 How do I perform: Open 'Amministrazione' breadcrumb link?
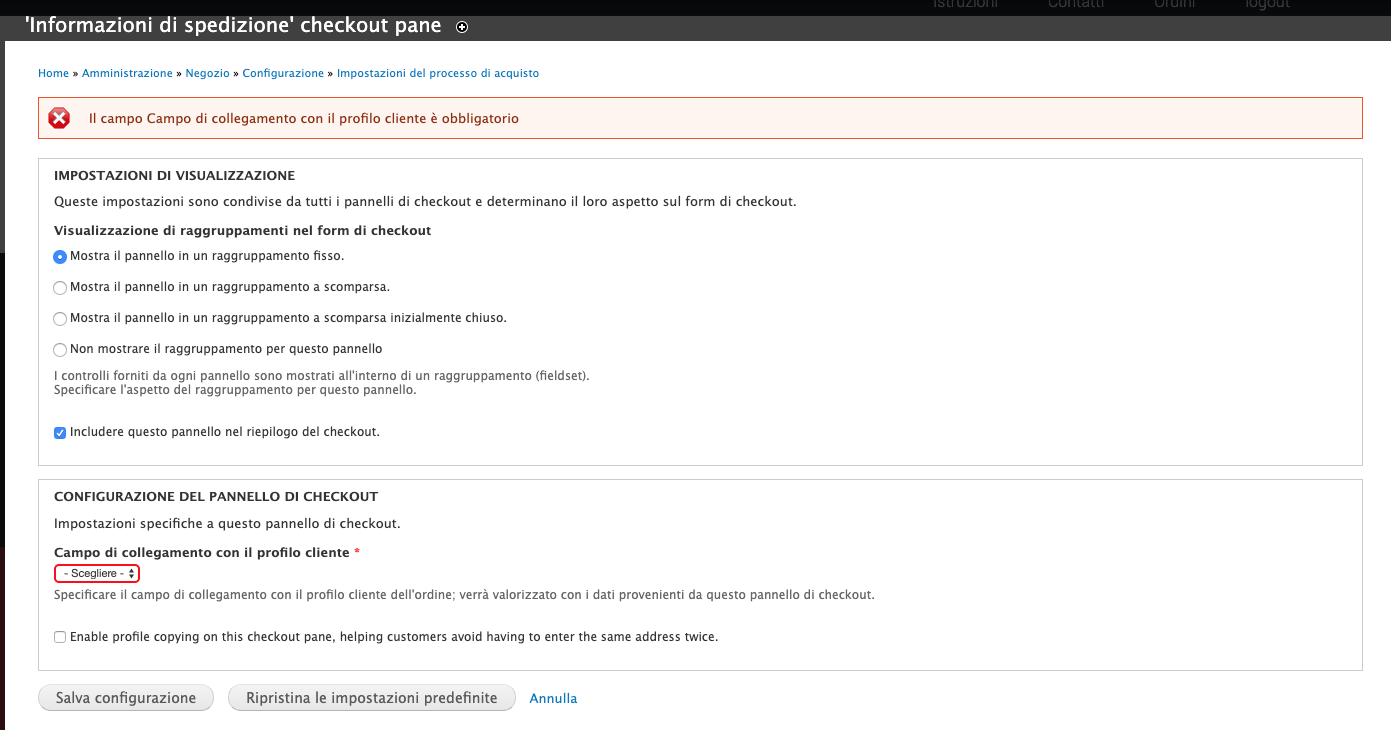[x=127, y=73]
